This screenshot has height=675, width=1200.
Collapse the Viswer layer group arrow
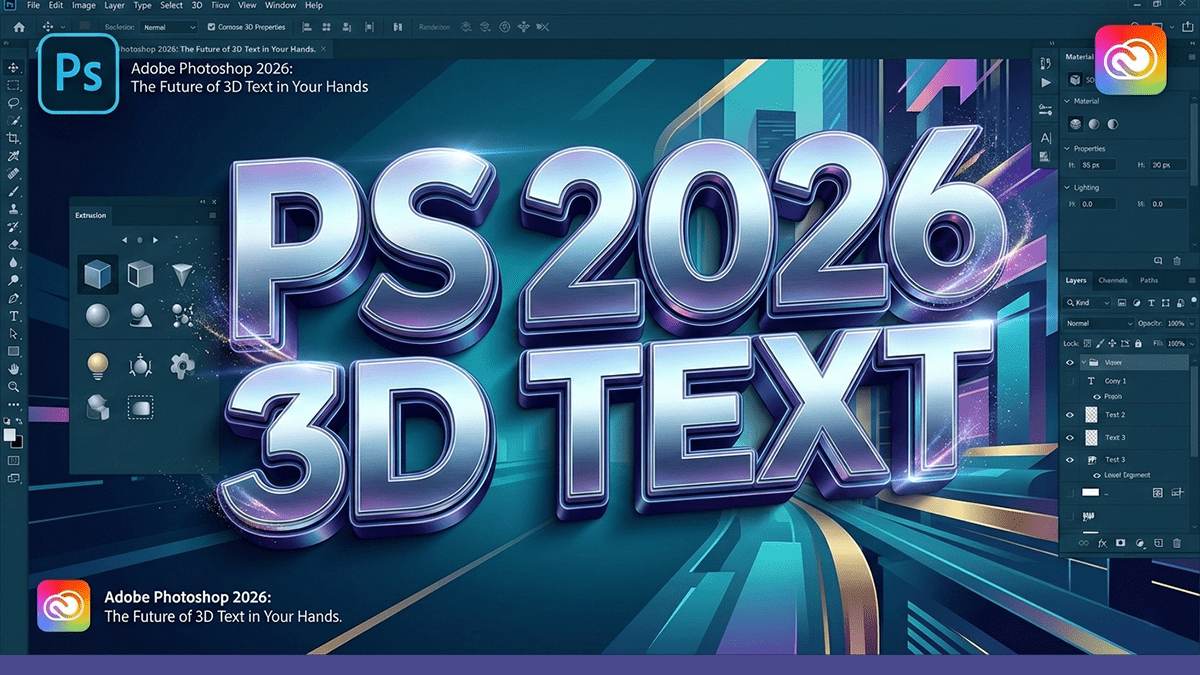[x=1084, y=362]
